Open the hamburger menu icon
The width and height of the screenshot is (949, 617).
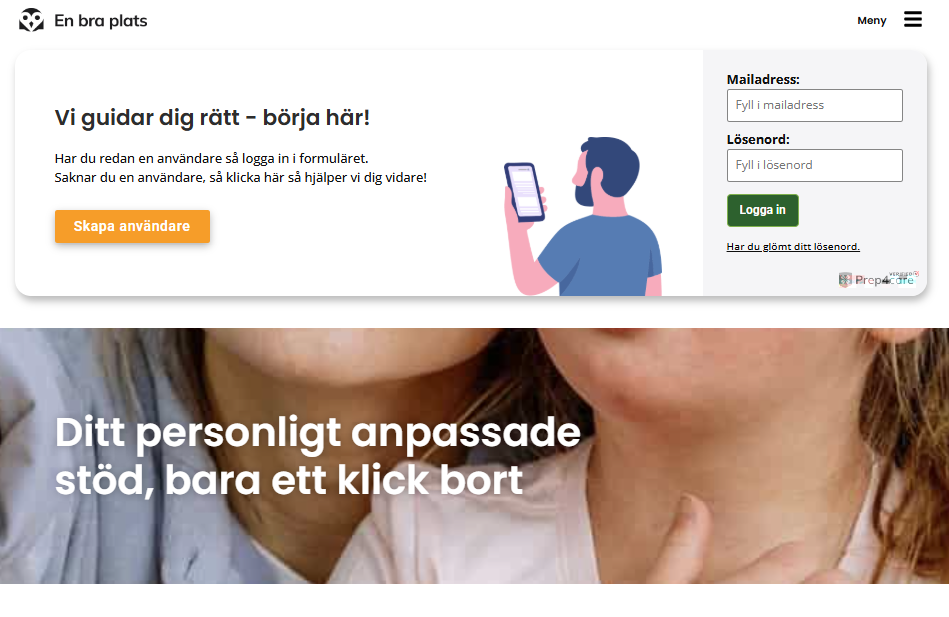913,19
